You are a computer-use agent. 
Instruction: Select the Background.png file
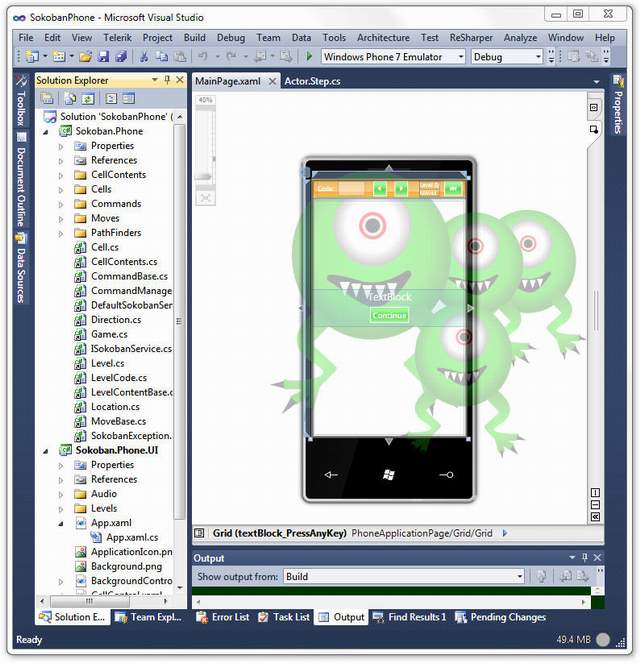(x=126, y=566)
